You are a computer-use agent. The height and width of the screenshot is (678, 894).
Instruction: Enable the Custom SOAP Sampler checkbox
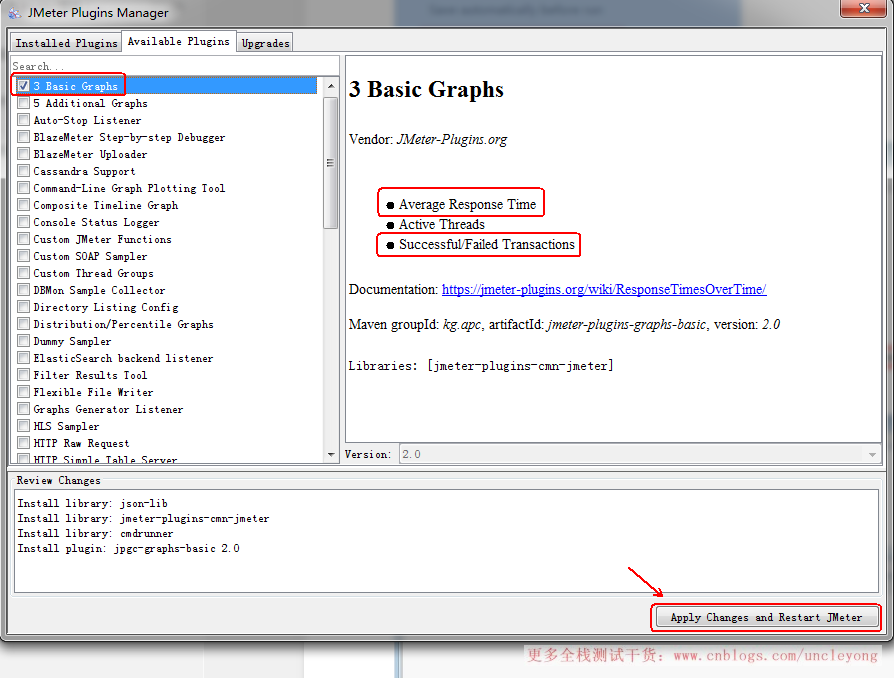tap(23, 256)
